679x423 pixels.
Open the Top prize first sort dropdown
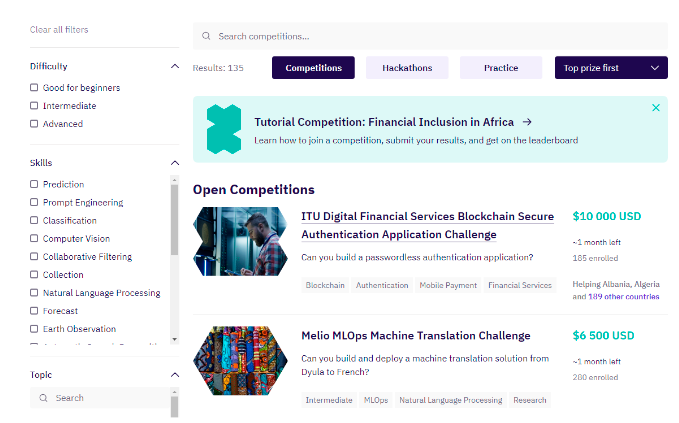611,68
